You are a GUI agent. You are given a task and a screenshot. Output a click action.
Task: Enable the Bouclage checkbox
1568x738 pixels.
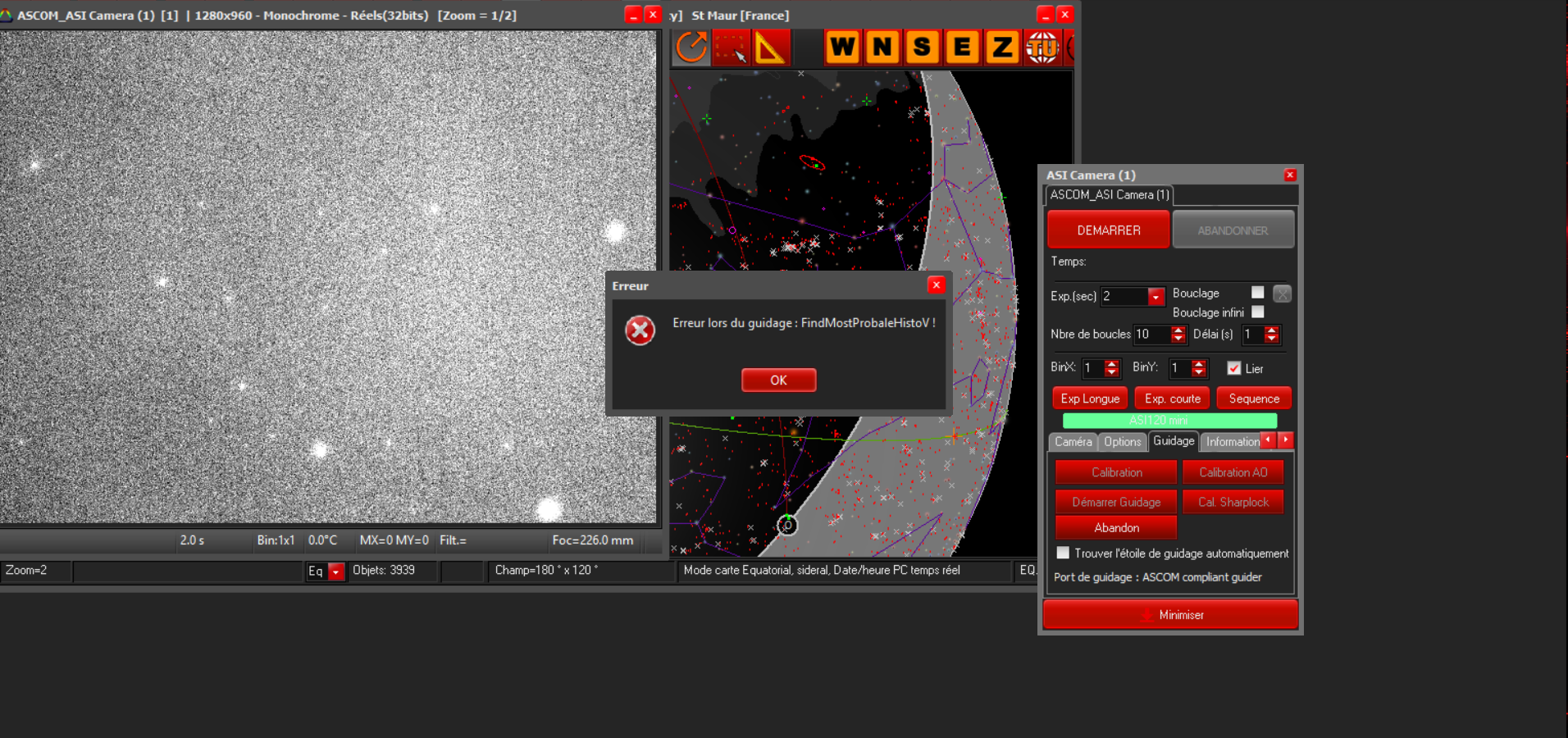point(1257,293)
